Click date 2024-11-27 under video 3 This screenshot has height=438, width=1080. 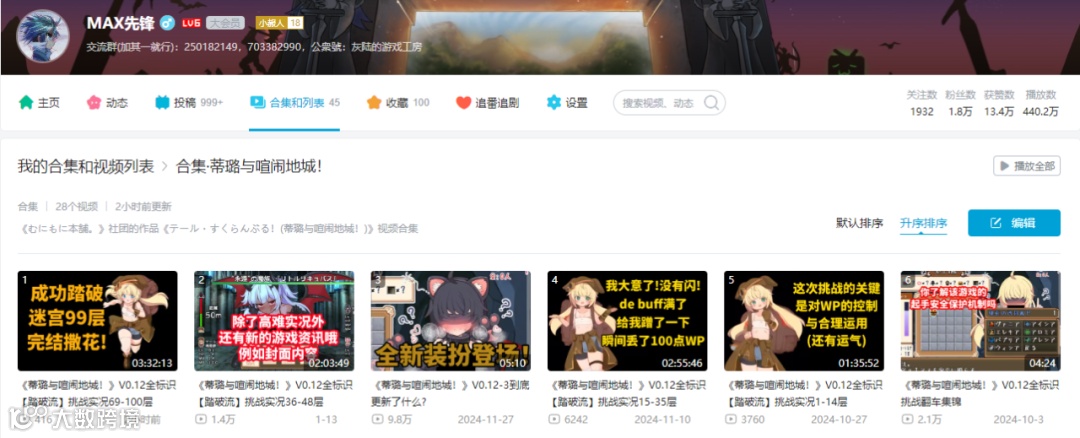[x=488, y=419]
